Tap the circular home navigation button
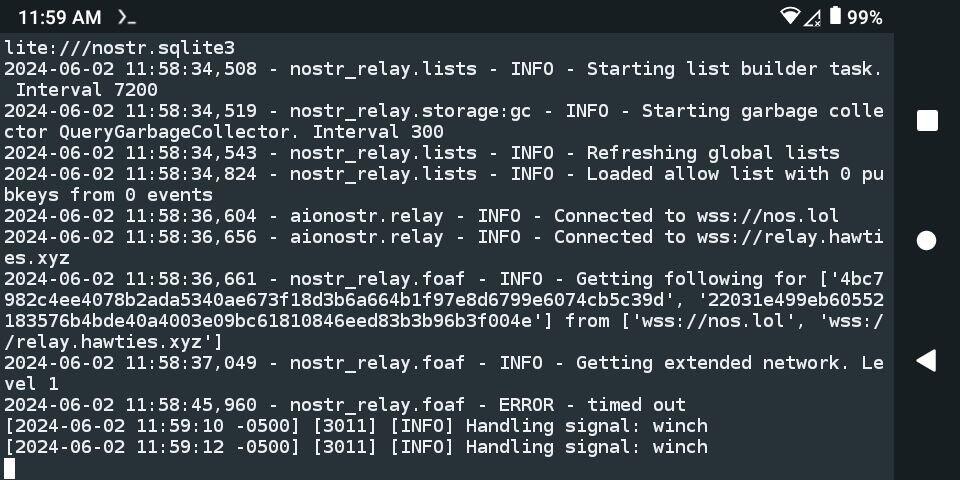 (927, 241)
